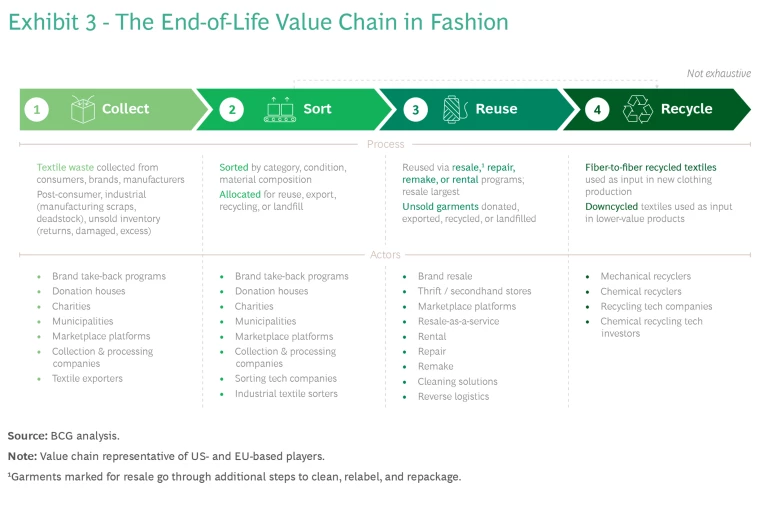The height and width of the screenshot is (508, 768).
Task: Select the number 4 circle badge
Action: 597,110
